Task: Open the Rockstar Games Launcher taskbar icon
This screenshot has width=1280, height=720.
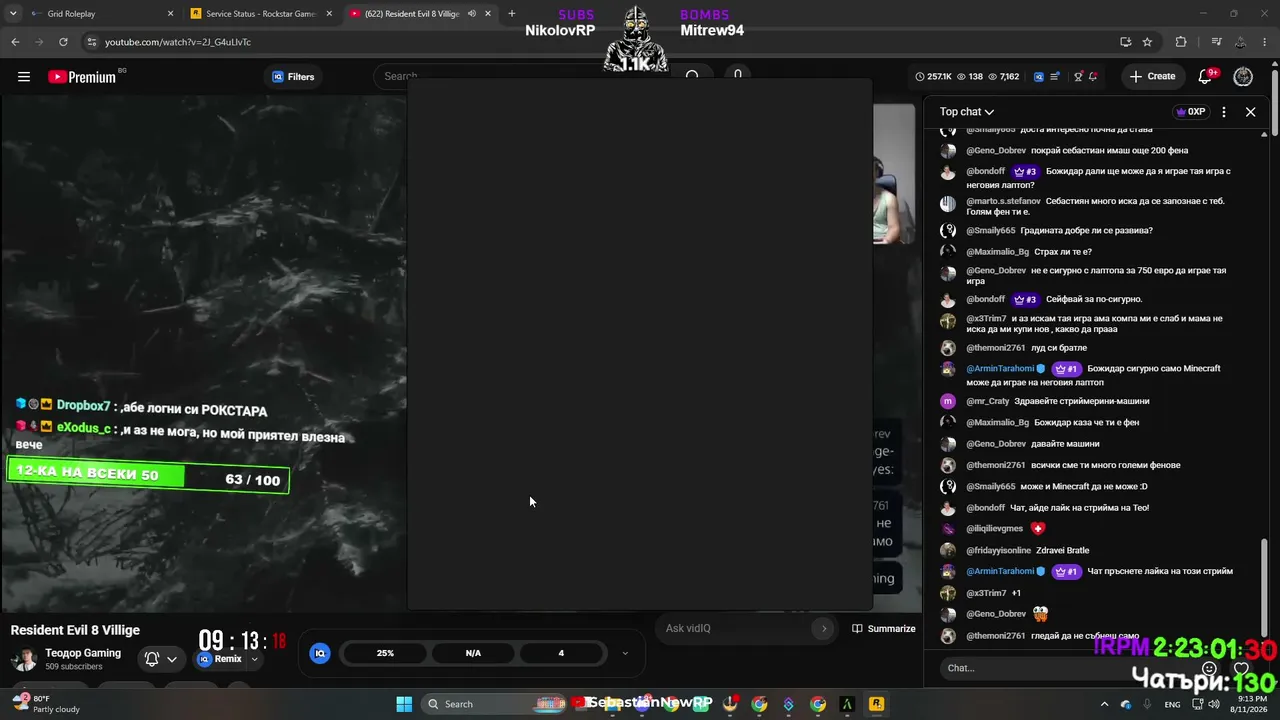Action: click(876, 704)
